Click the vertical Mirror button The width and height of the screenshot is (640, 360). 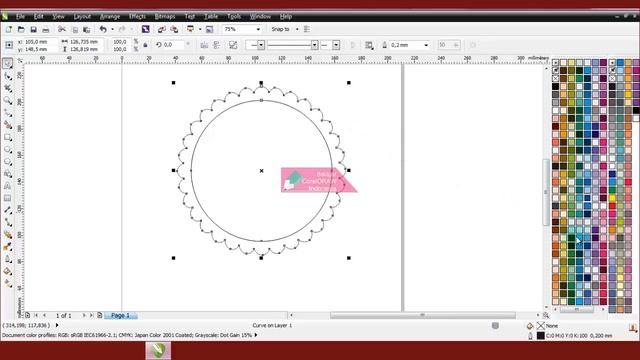217,45
